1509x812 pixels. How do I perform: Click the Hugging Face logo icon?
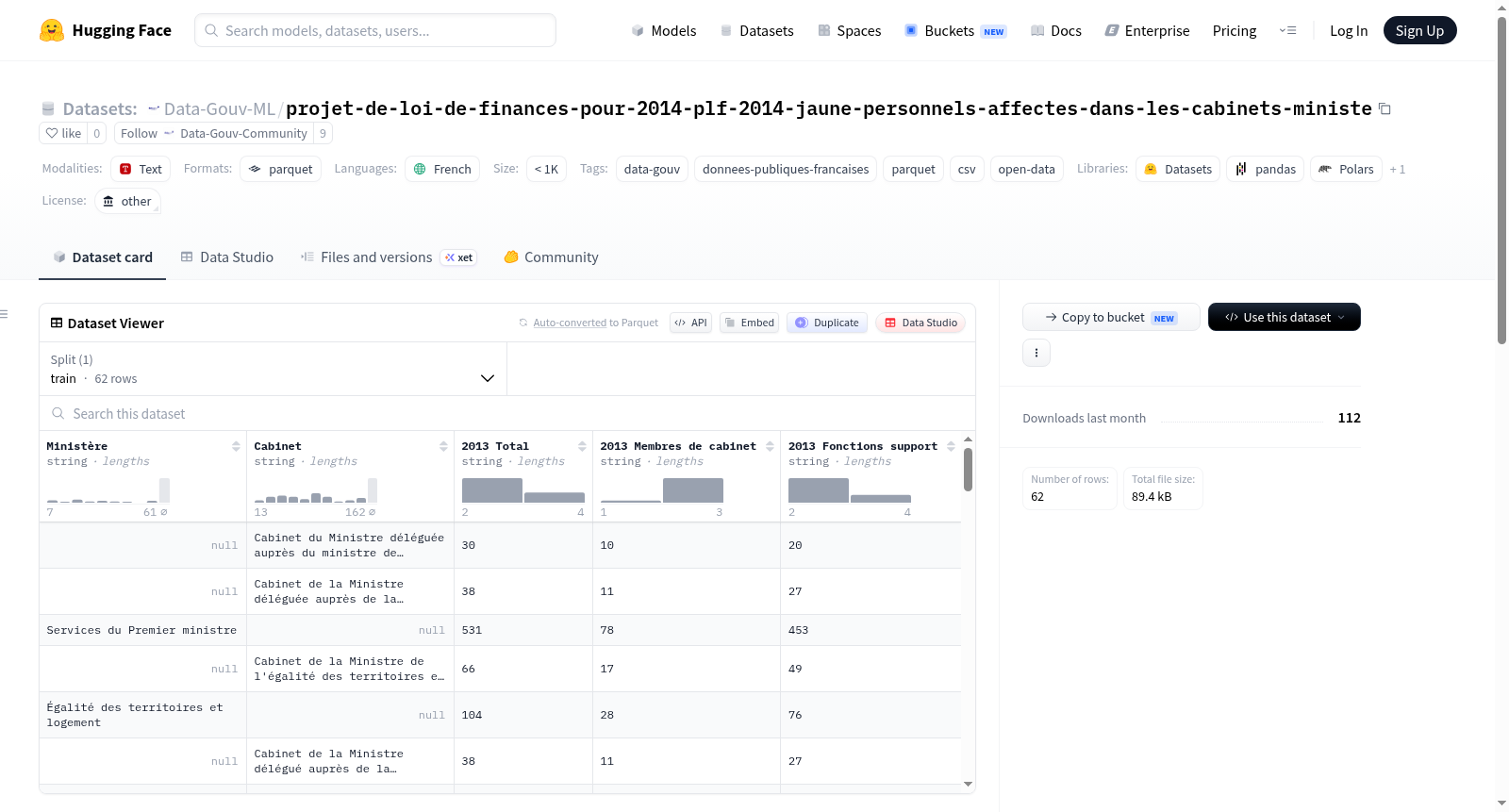click(x=52, y=30)
